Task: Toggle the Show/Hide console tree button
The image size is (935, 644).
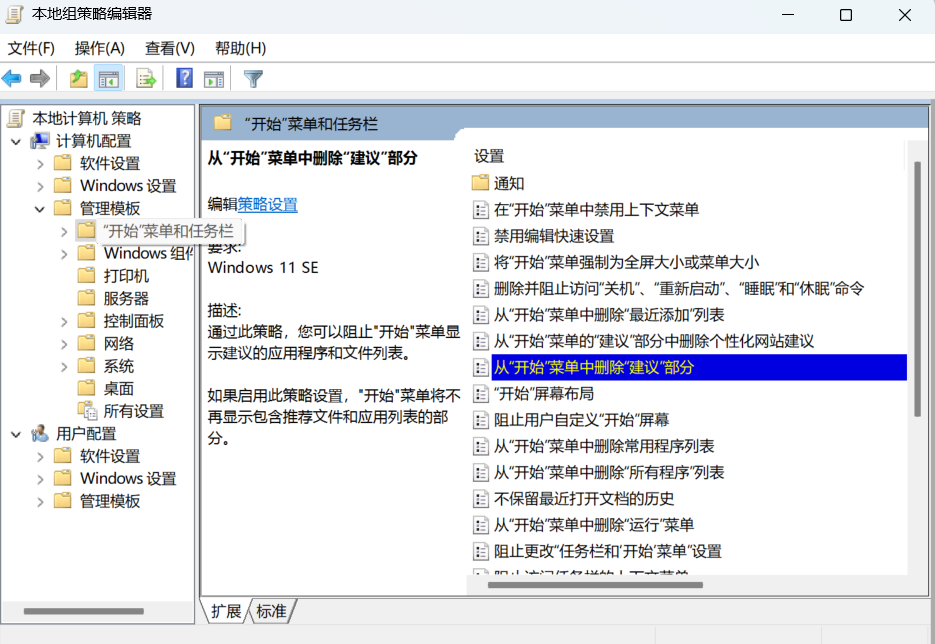Action: pyautogui.click(x=108, y=78)
